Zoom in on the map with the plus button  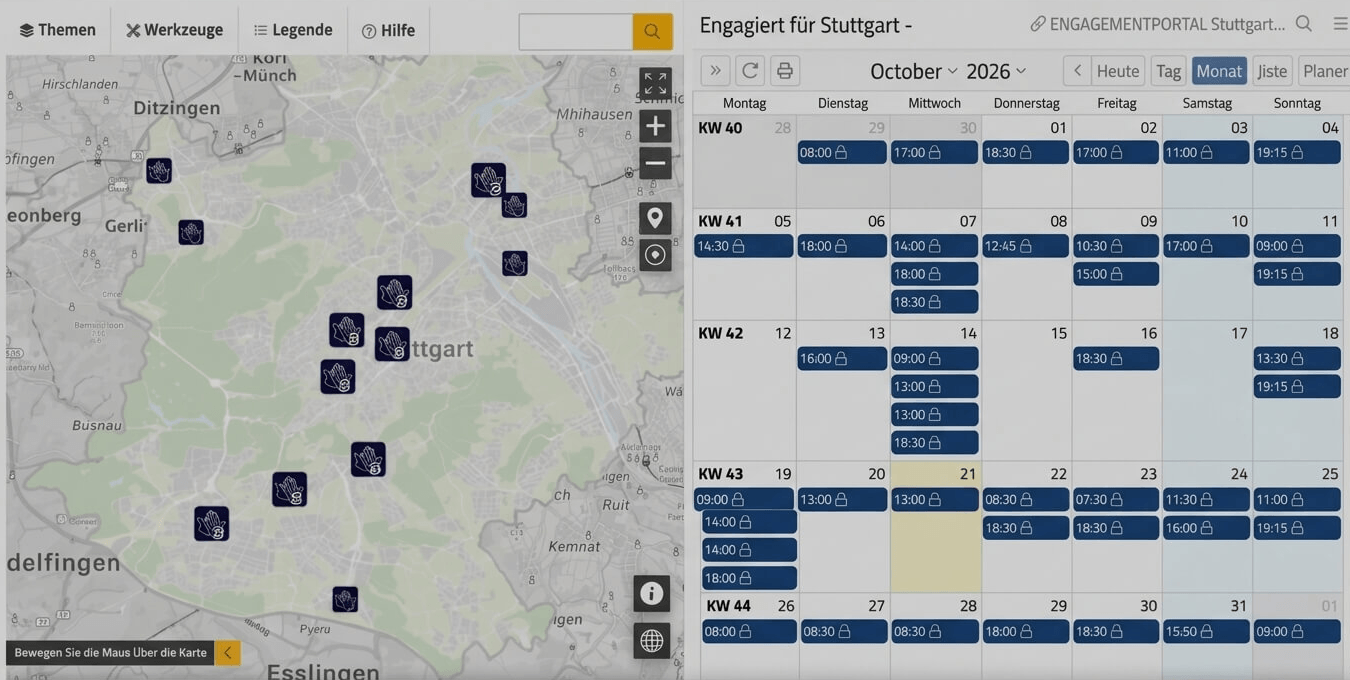point(655,126)
